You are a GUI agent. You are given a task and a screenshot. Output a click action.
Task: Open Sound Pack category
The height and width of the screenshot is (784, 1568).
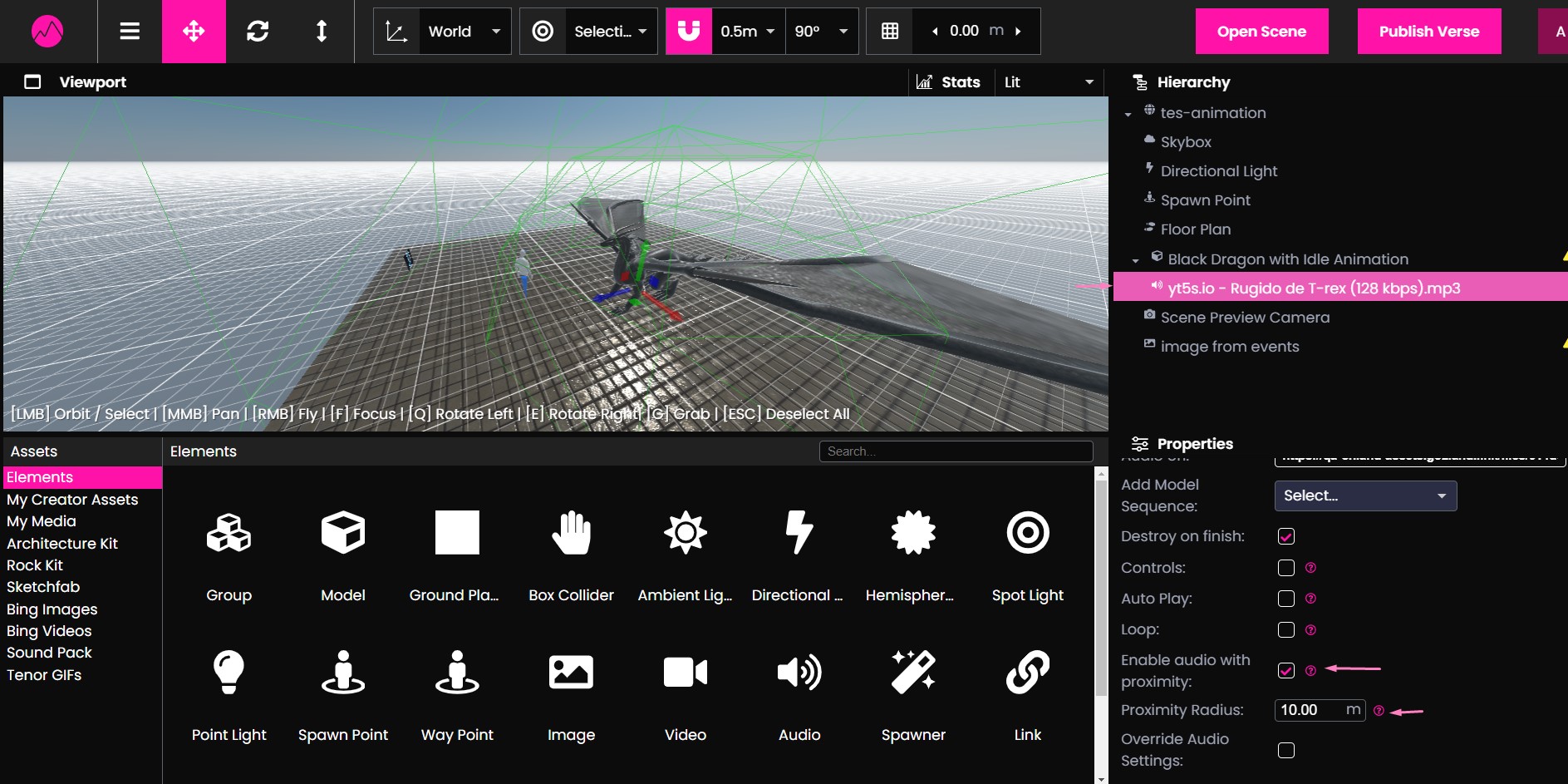tap(49, 653)
